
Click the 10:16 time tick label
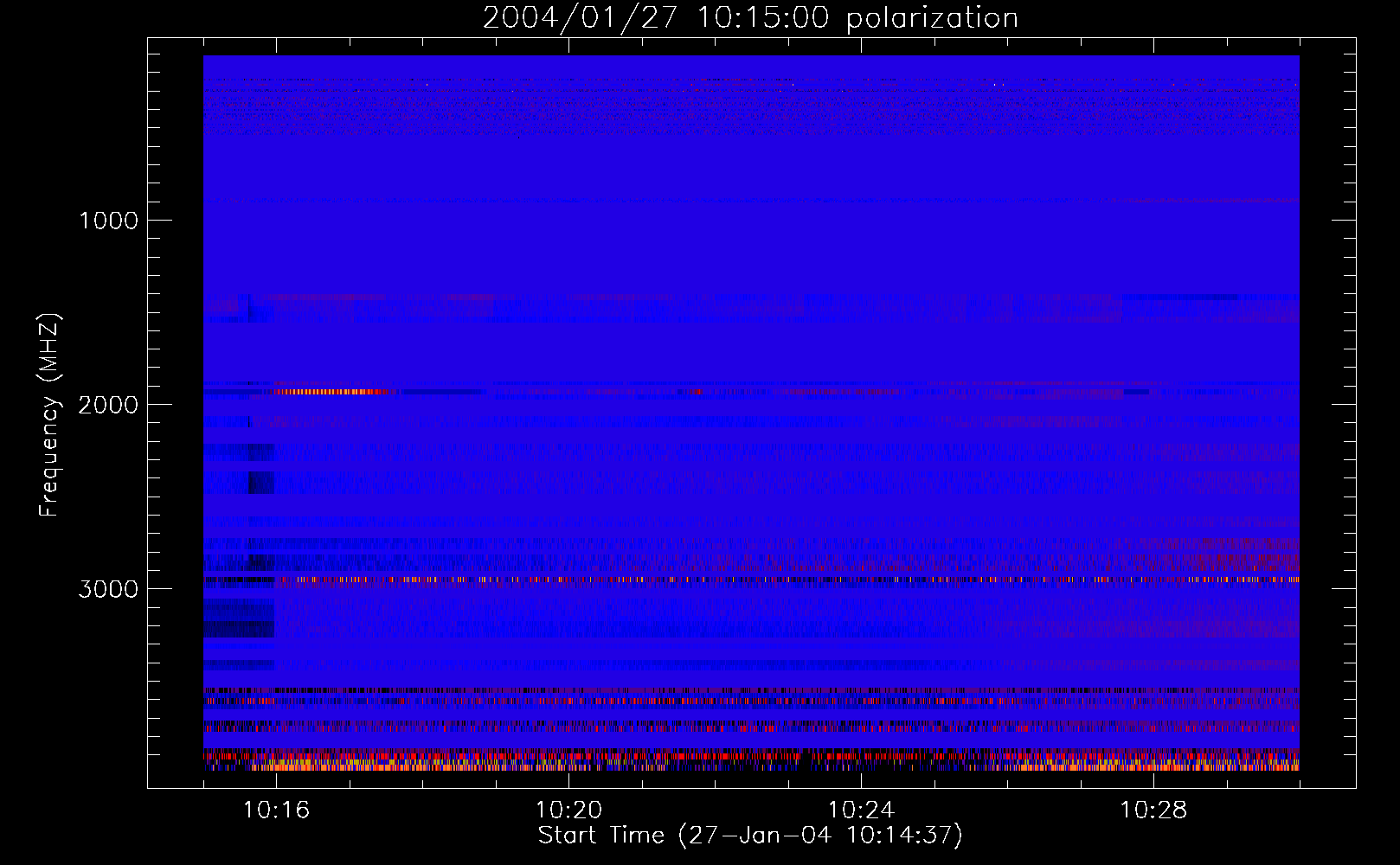coord(276,811)
